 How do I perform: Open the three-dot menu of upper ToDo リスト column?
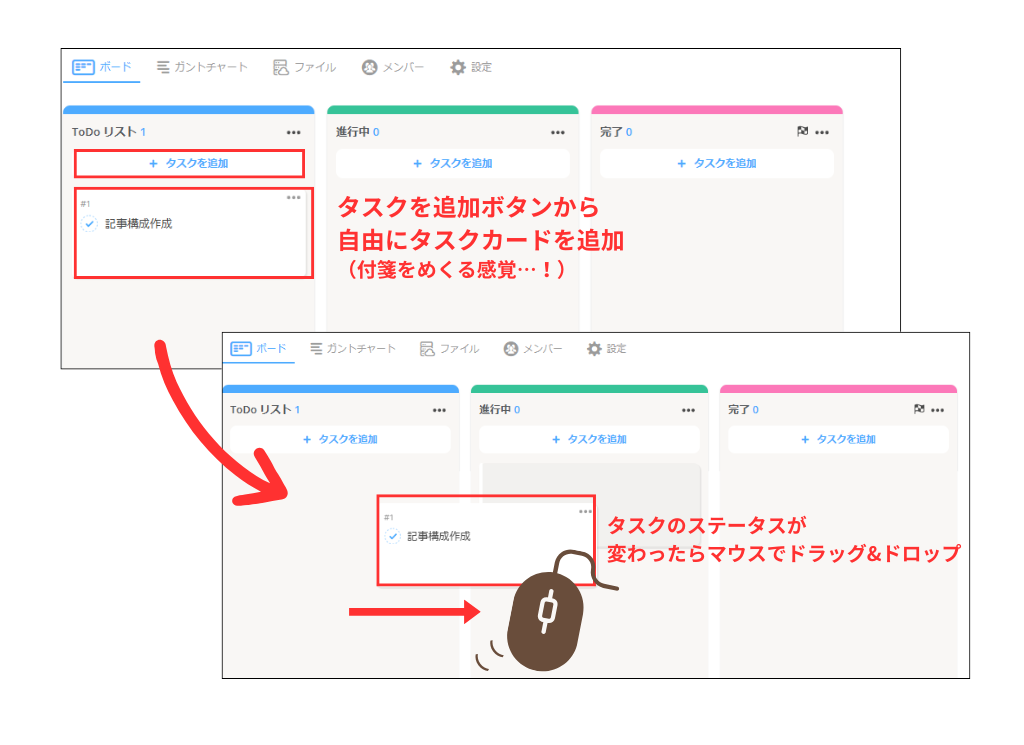click(293, 132)
